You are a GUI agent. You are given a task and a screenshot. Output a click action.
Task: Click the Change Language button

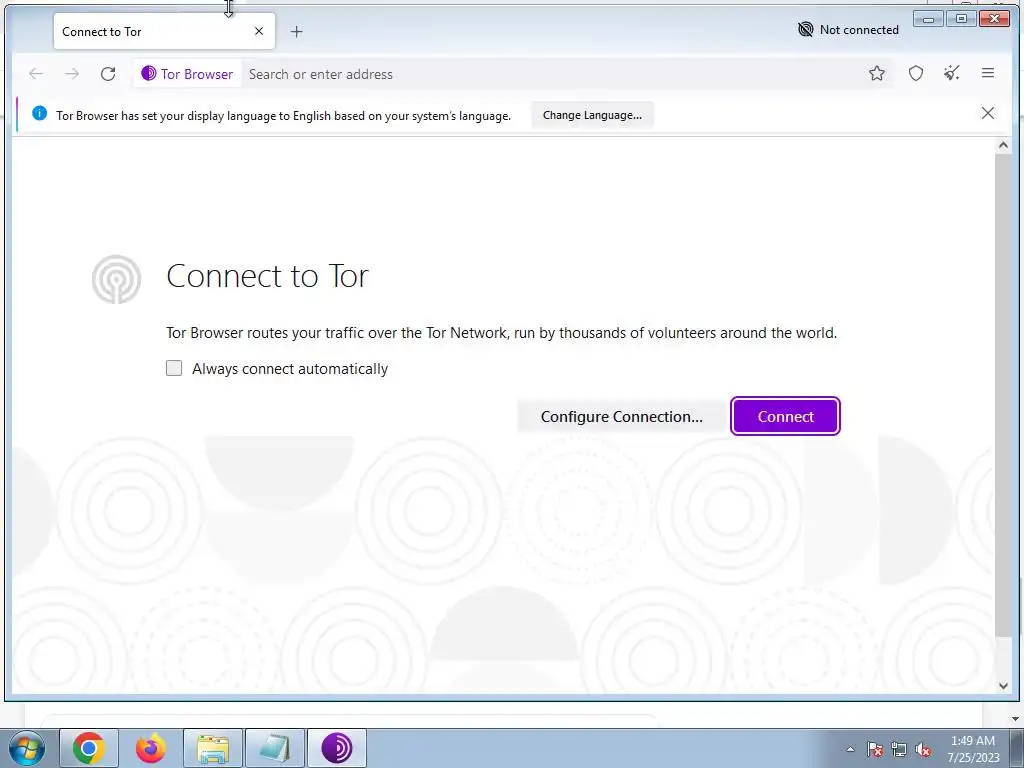pyautogui.click(x=592, y=115)
